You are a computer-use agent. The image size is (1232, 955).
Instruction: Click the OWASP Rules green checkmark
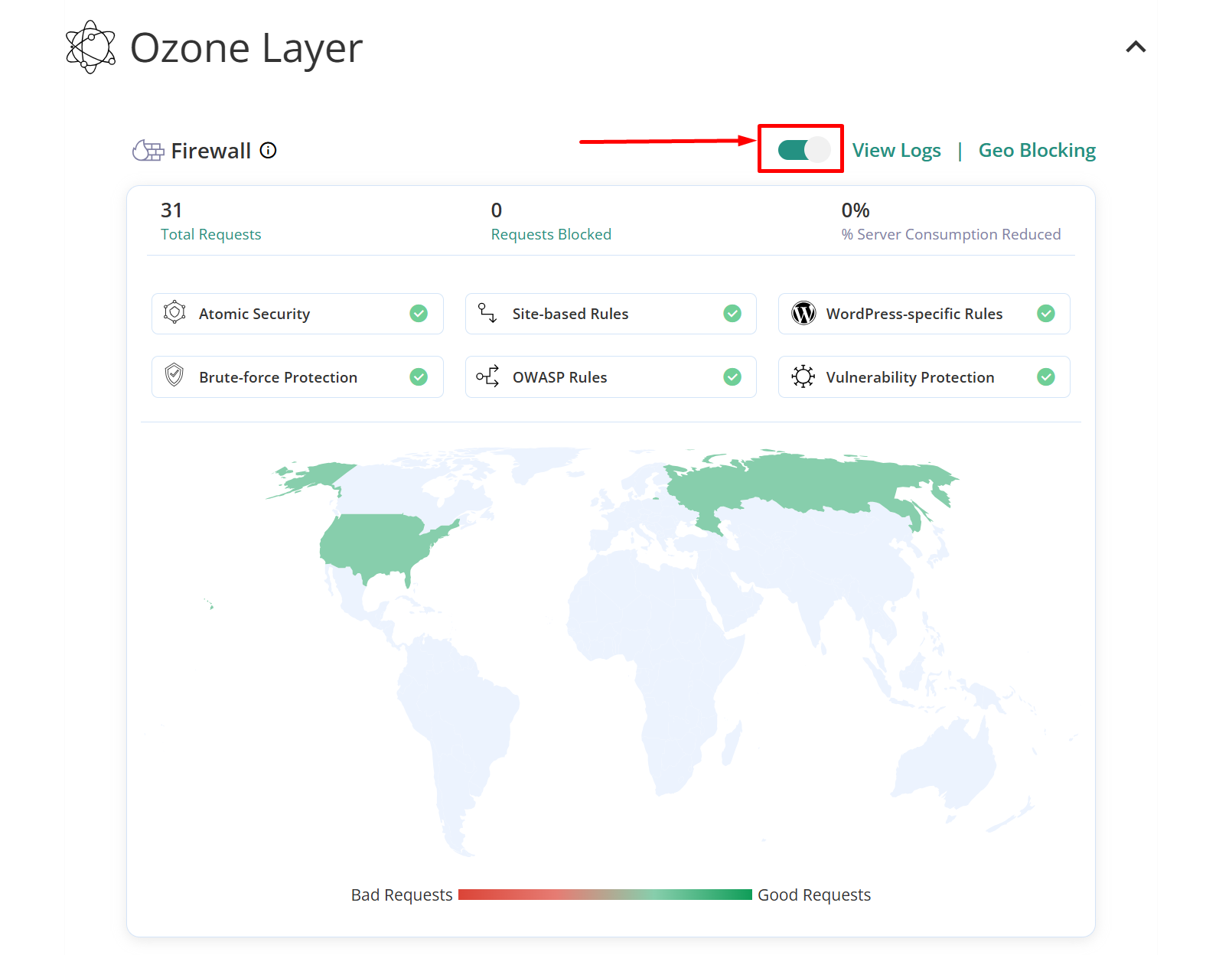(x=732, y=376)
